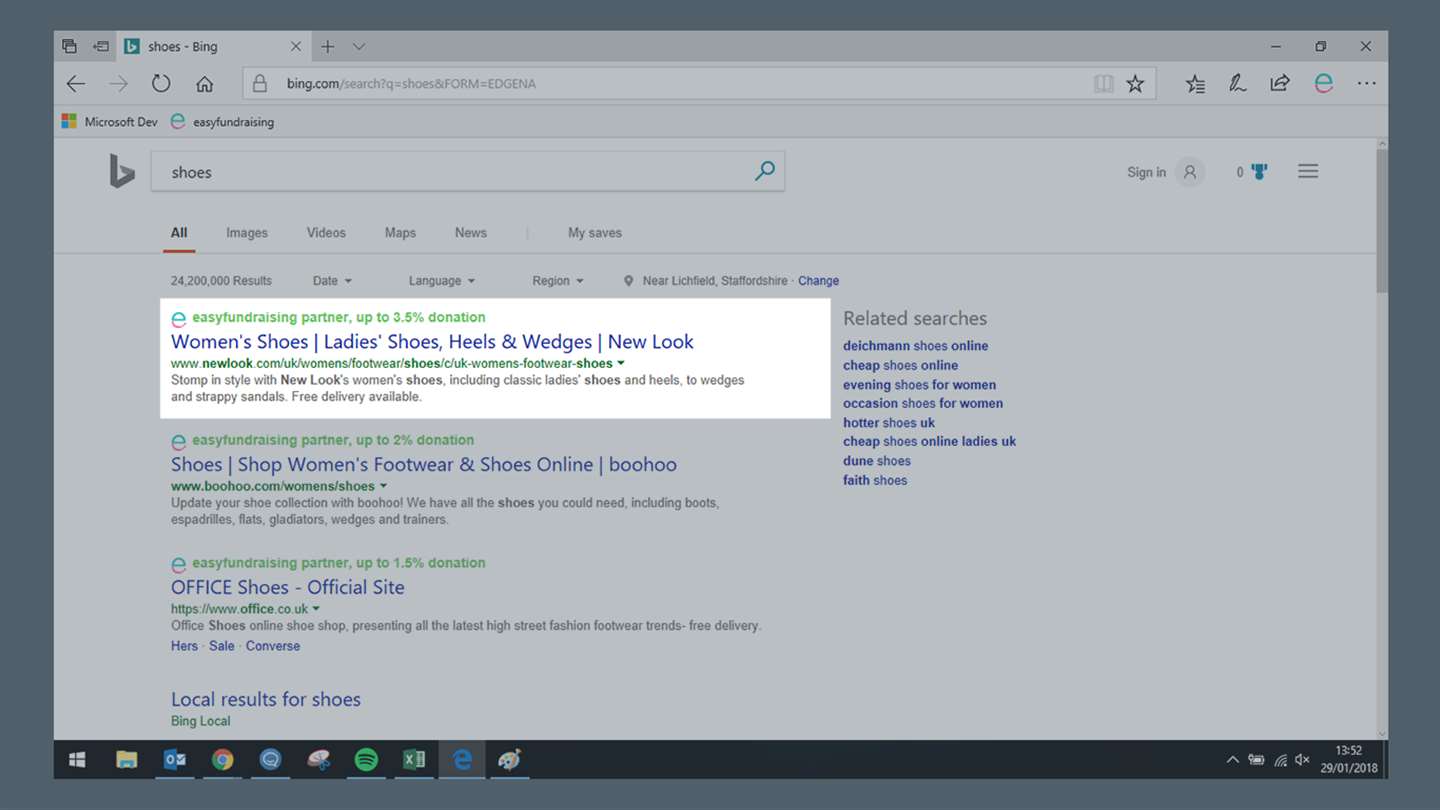Viewport: 1440px width, 810px height.
Task: Search related 'deichmann shoes online'
Action: (x=915, y=346)
